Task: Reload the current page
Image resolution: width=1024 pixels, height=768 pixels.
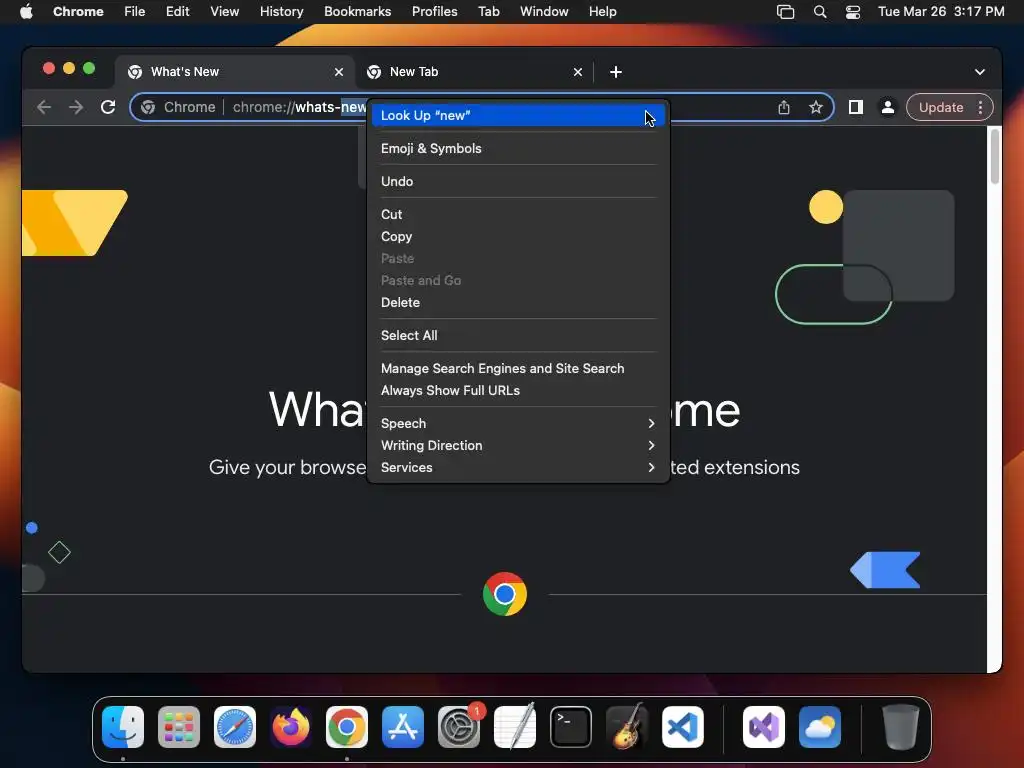Action: click(108, 107)
